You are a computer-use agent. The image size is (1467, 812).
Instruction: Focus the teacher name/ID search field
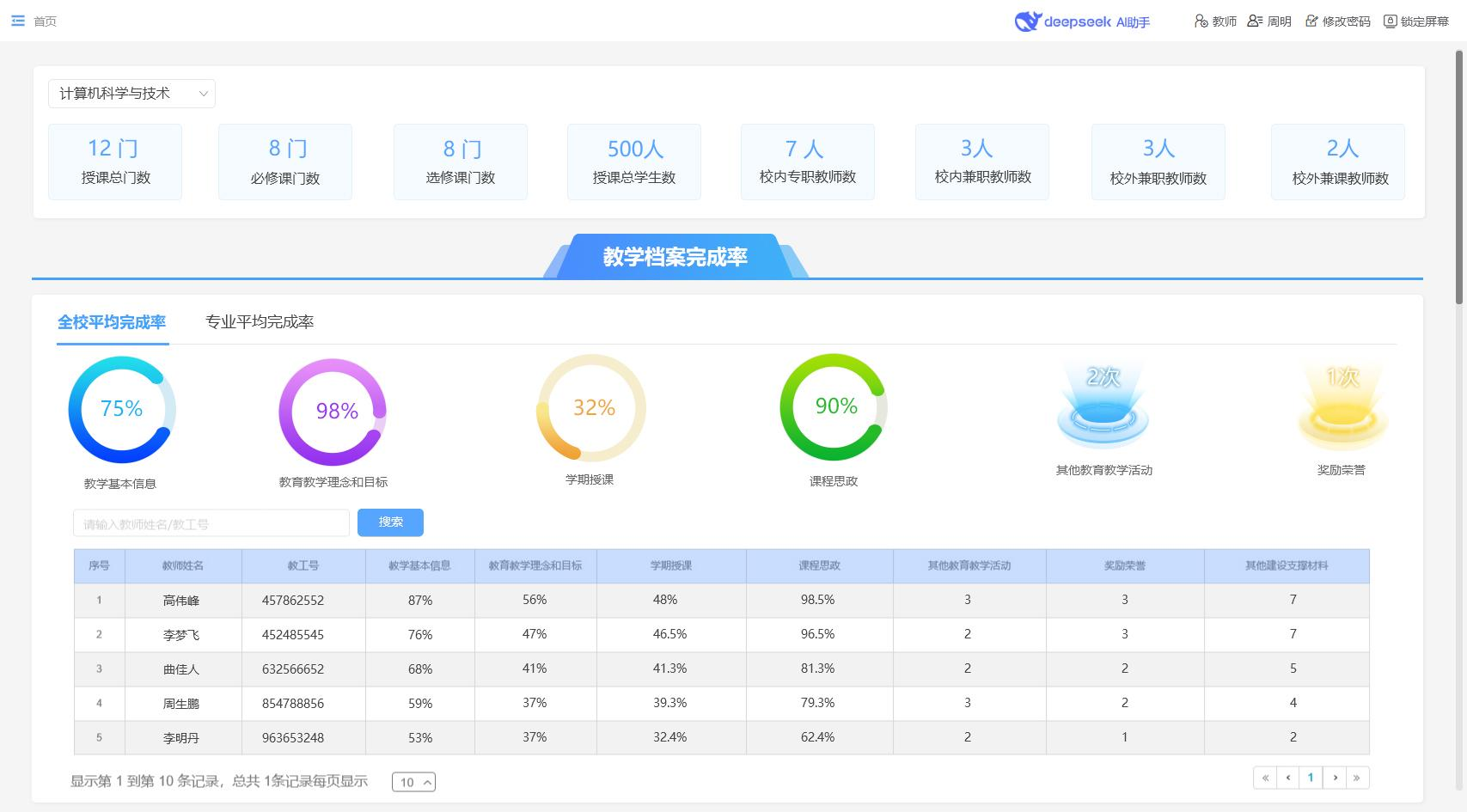[x=211, y=523]
